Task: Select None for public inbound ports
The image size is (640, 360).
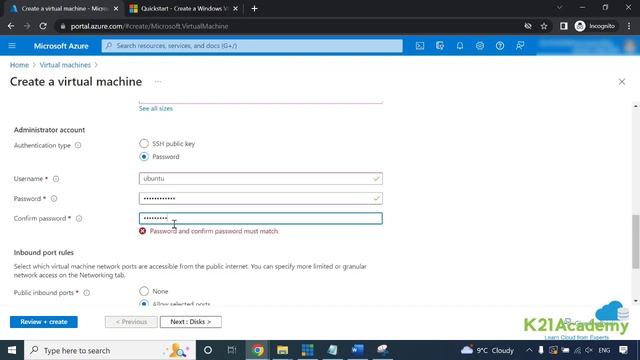Action: click(x=144, y=291)
